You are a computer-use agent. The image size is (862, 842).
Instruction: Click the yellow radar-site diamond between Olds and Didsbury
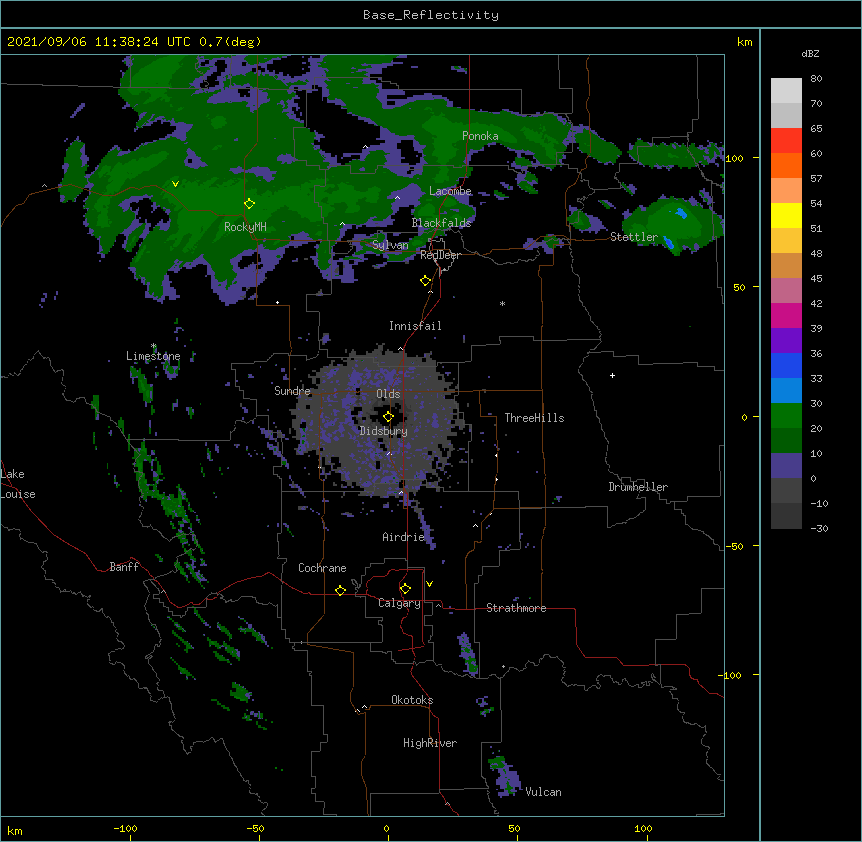[x=388, y=416]
